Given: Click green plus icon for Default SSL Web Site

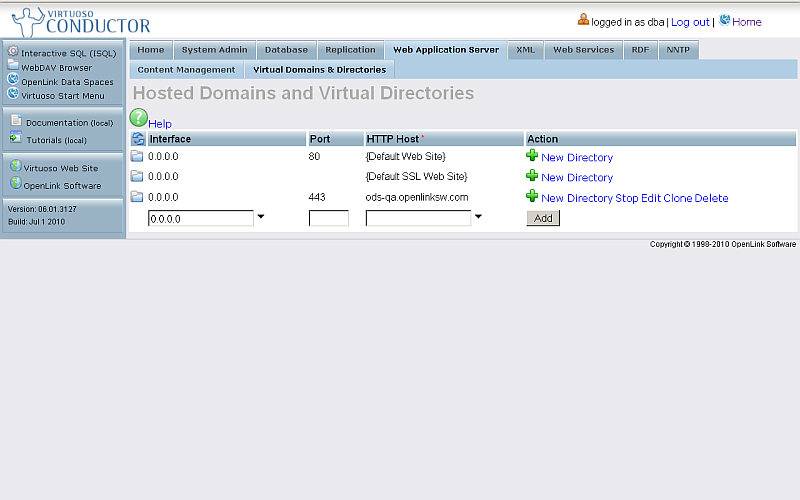Looking at the screenshot, I should pos(532,176).
